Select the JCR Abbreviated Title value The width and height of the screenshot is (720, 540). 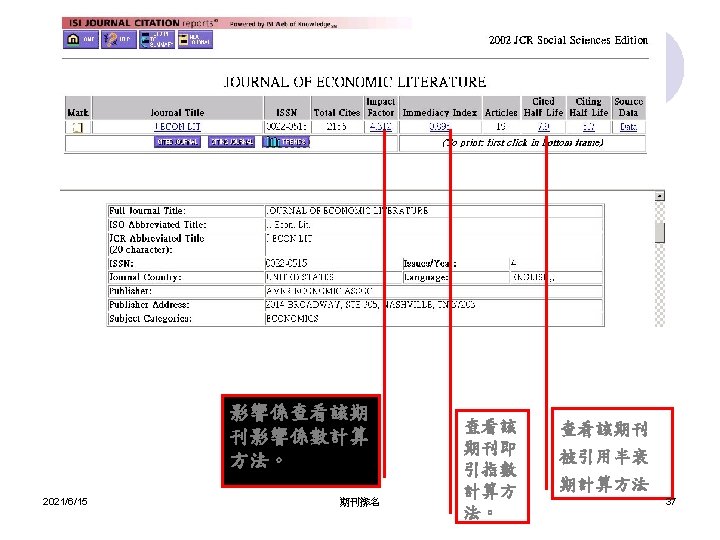pyautogui.click(x=290, y=239)
